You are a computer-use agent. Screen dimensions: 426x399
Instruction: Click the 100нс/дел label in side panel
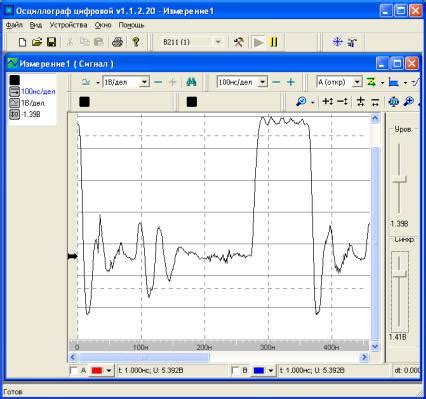click(38, 92)
